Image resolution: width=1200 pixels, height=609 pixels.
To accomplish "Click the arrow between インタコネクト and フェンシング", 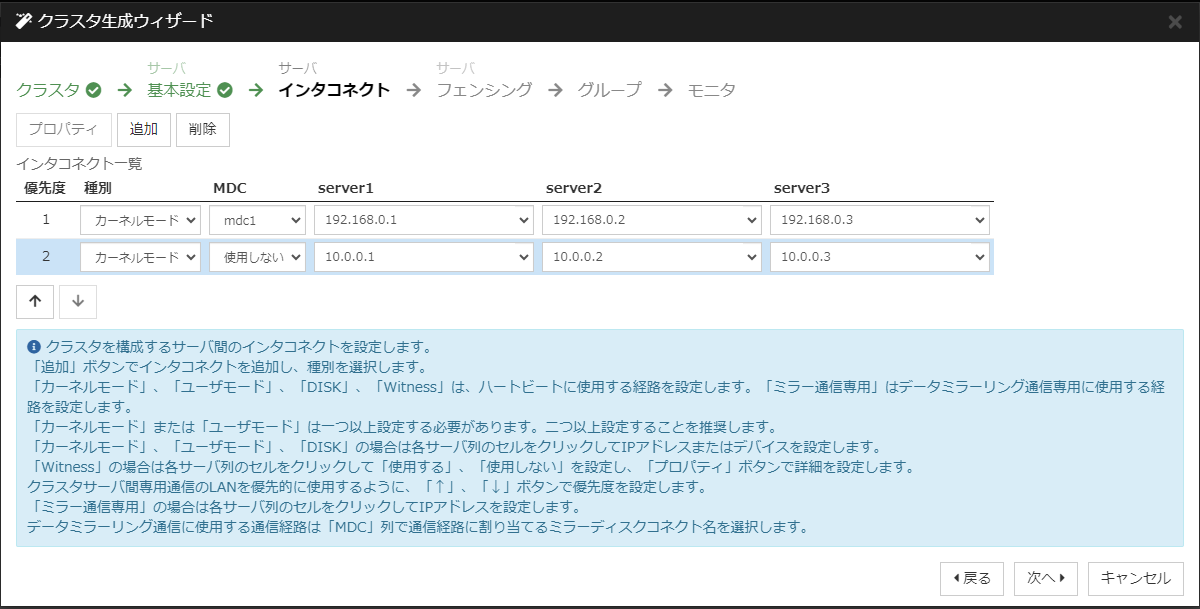I will pyautogui.click(x=413, y=89).
